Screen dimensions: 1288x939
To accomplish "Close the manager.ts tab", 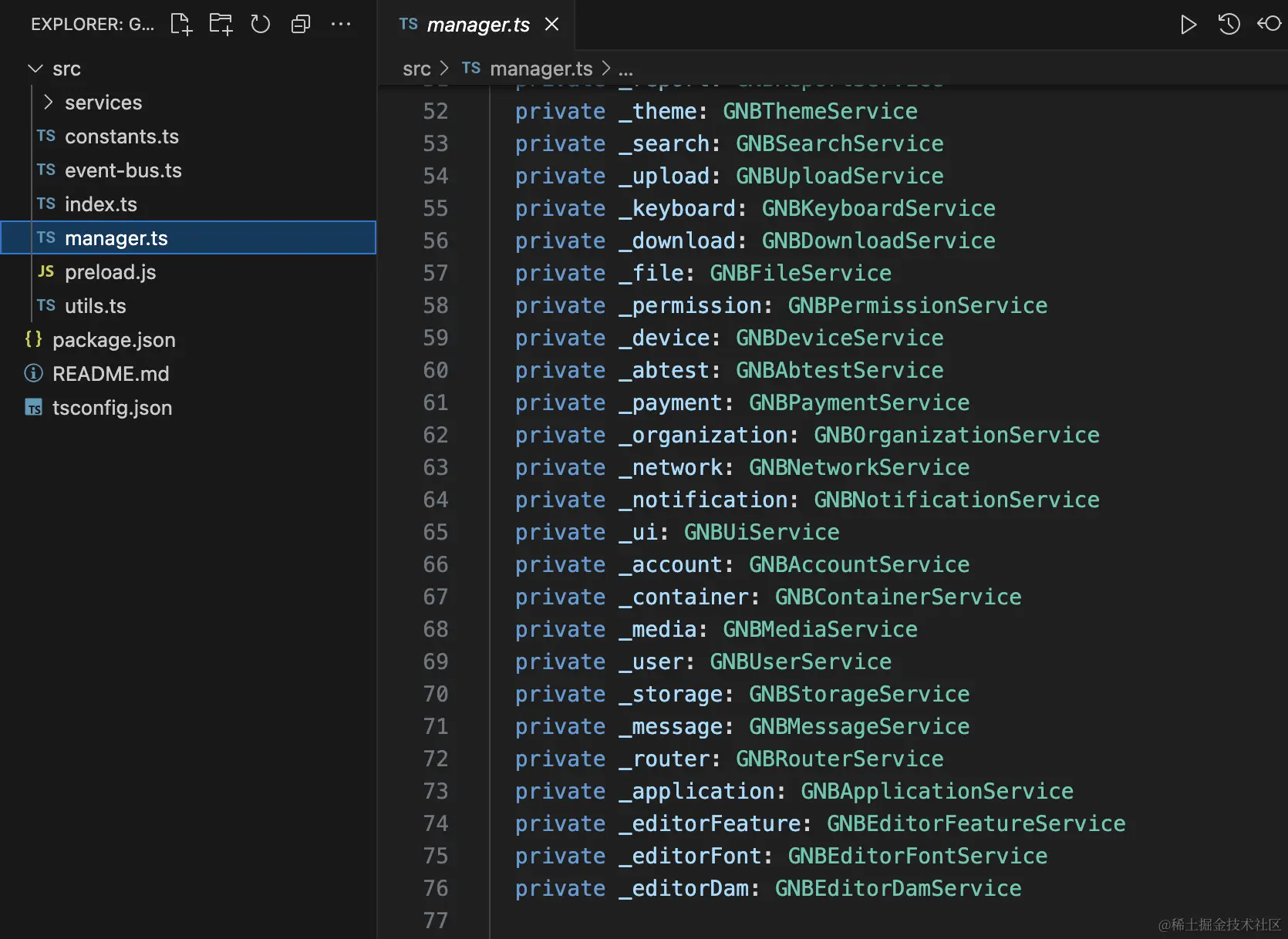I will tap(551, 24).
